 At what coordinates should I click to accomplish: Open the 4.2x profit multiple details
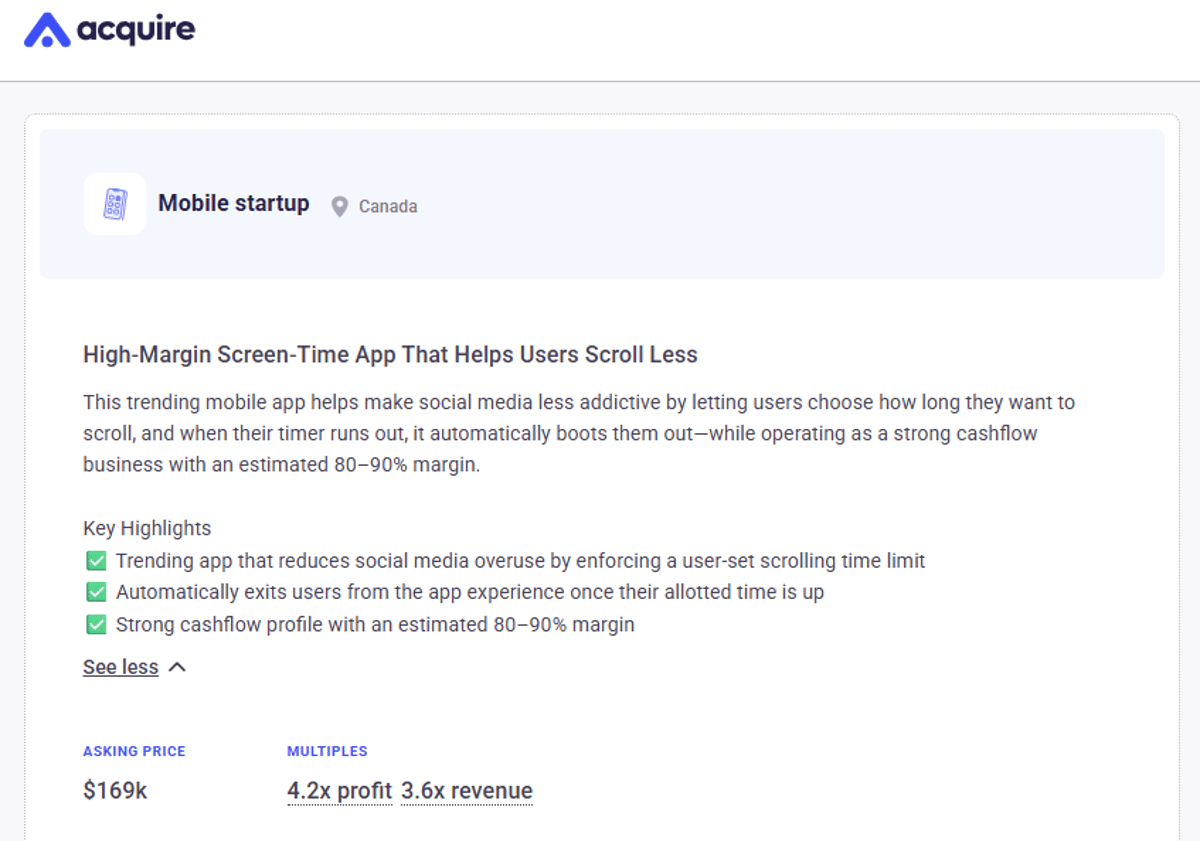(x=339, y=790)
